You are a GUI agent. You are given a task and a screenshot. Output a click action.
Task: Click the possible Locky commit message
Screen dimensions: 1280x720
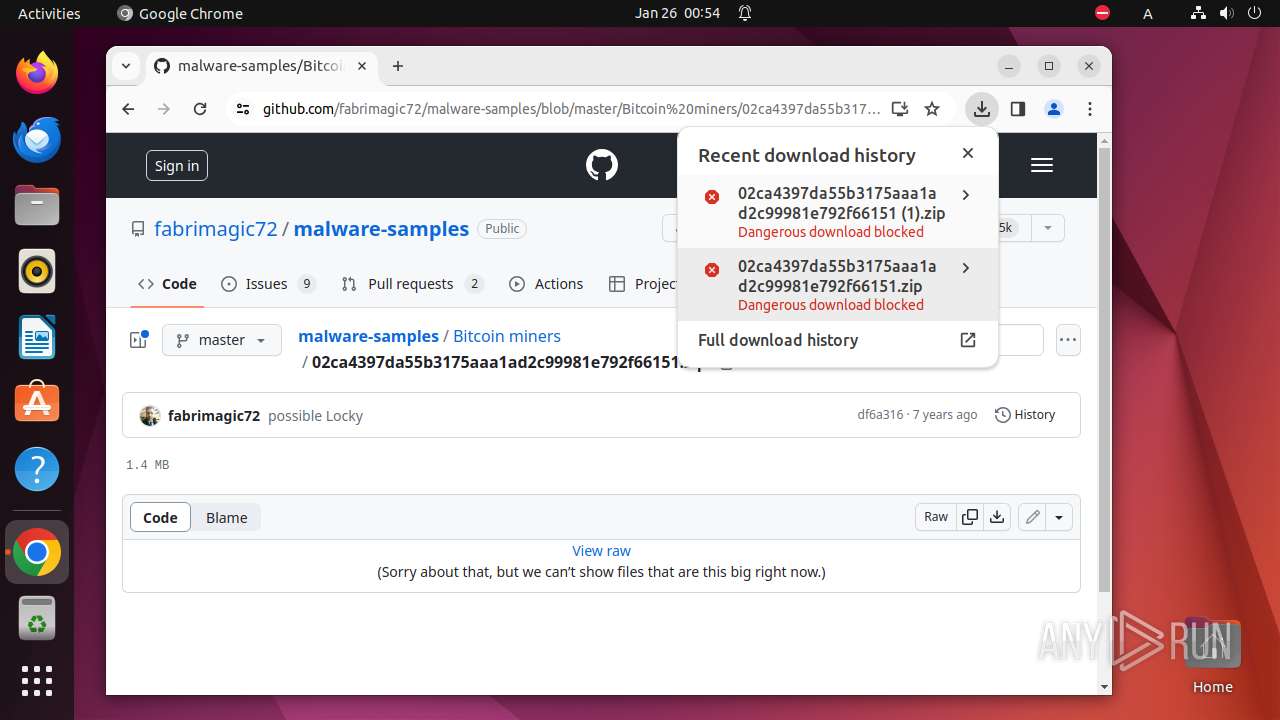pyautogui.click(x=315, y=415)
